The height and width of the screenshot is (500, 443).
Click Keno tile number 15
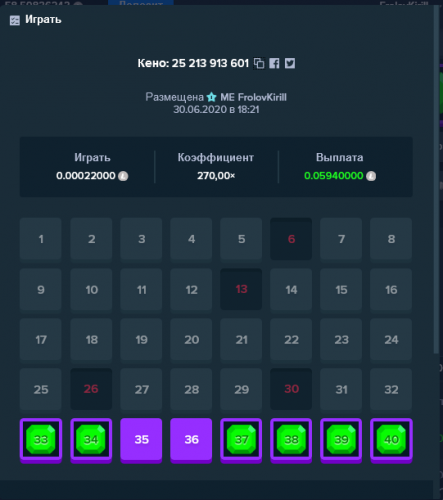click(341, 289)
